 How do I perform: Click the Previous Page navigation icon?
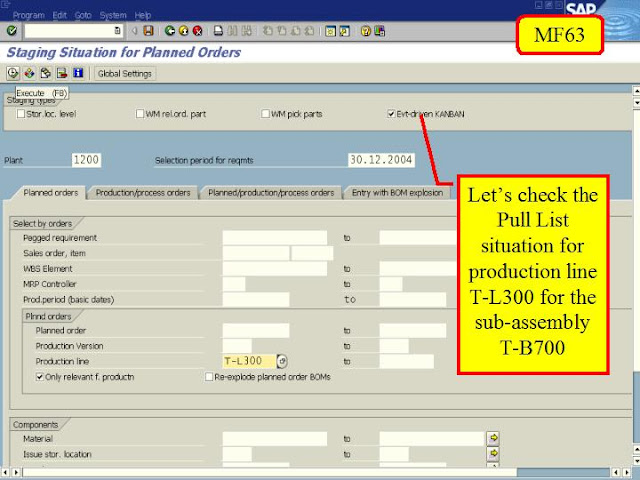tap(282, 31)
